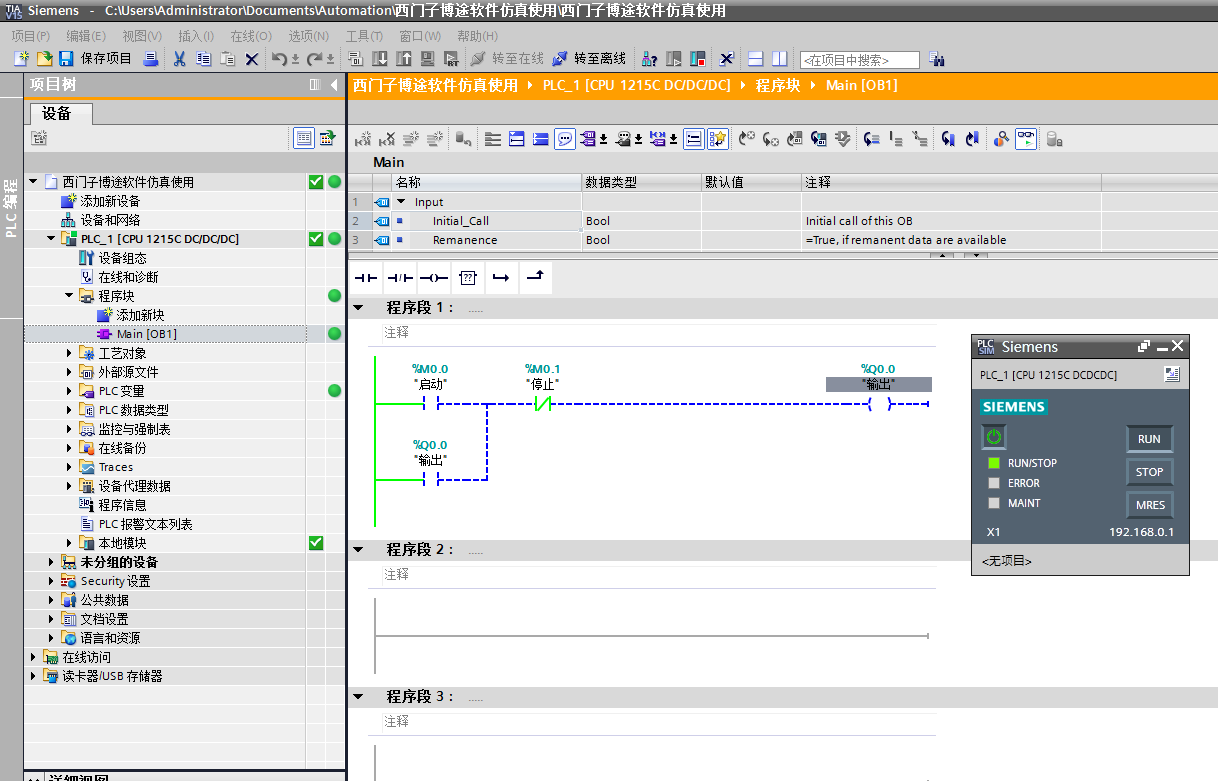The width and height of the screenshot is (1218, 781).
Task: Click RUN button in PLCSIM
Action: (1149, 439)
